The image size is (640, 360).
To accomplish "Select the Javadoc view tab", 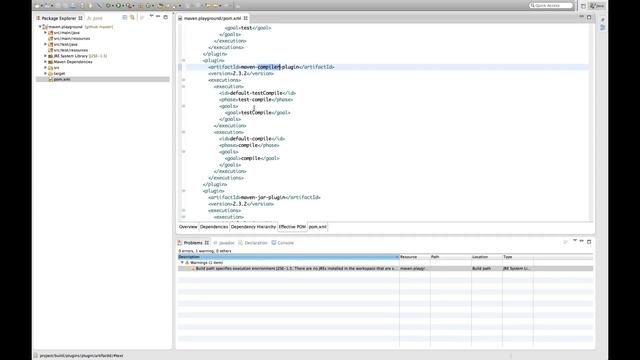I will (x=224, y=242).
